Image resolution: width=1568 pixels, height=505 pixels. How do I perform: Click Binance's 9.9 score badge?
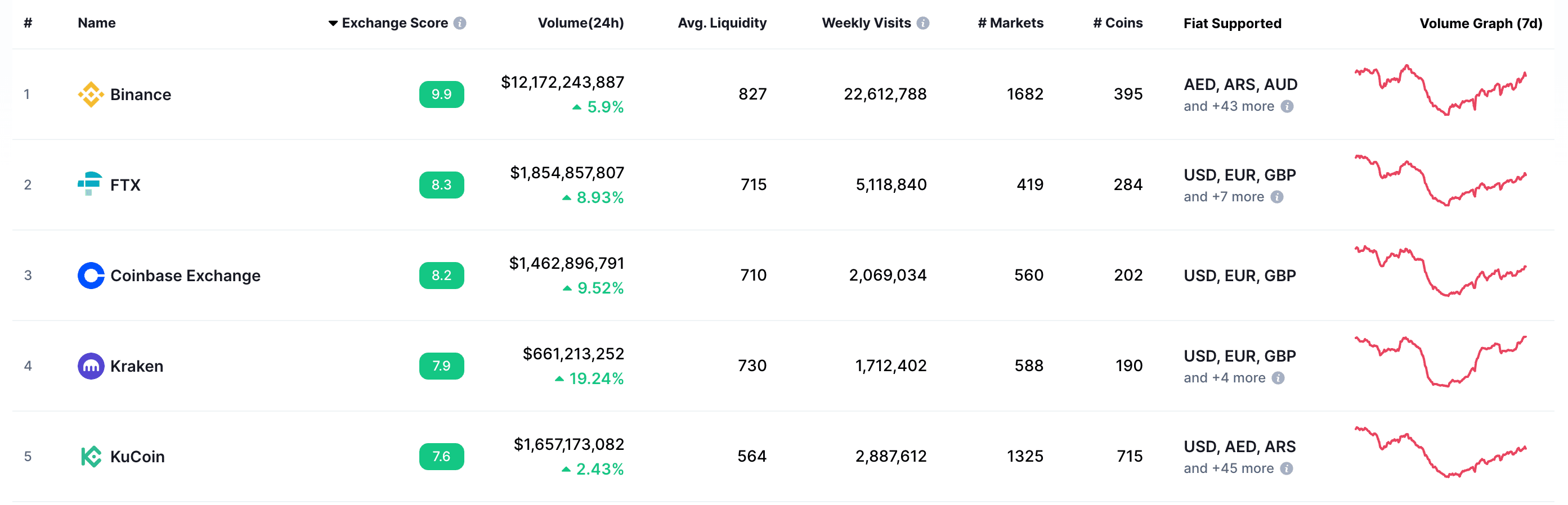pyautogui.click(x=441, y=94)
